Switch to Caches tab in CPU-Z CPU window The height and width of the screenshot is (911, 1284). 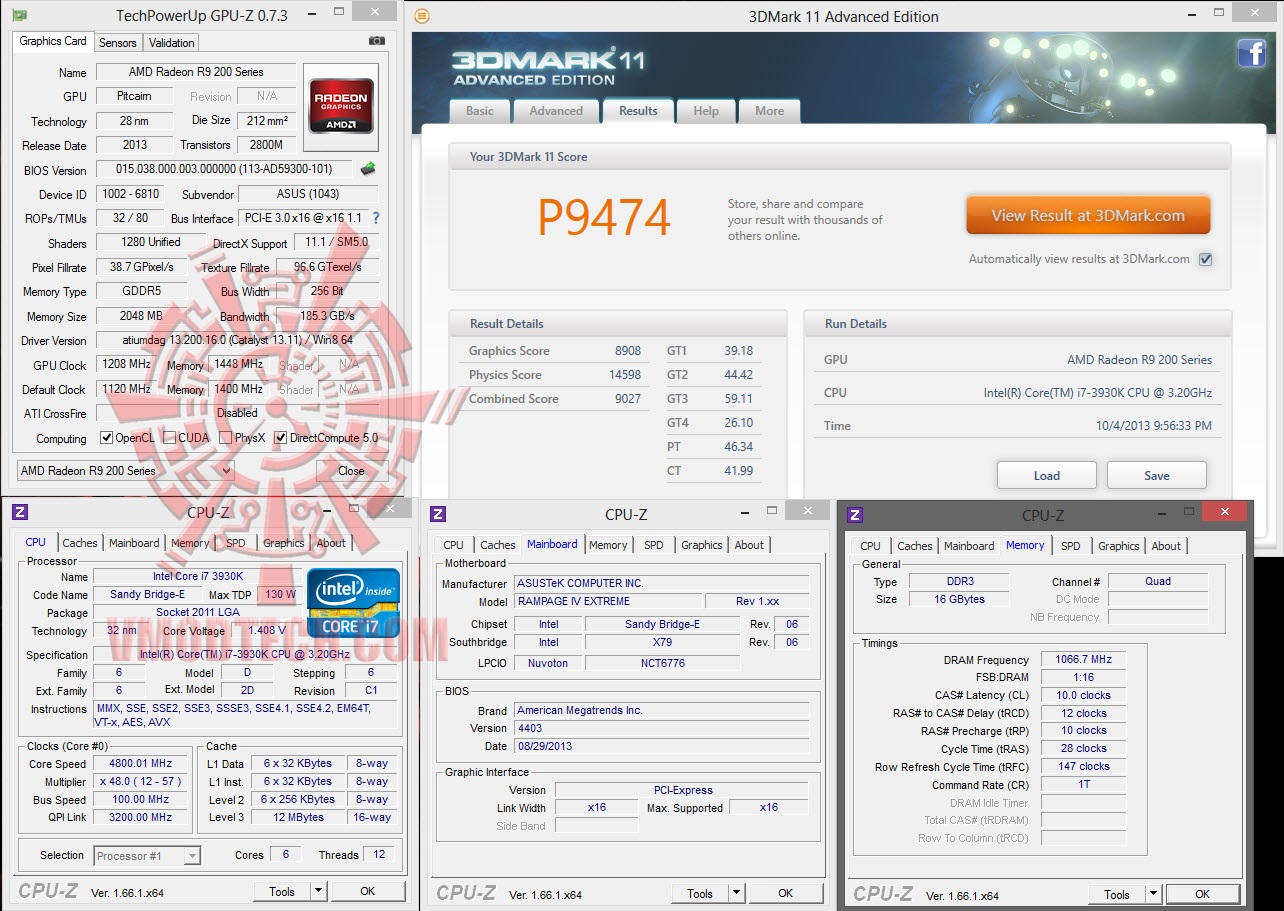coord(80,543)
